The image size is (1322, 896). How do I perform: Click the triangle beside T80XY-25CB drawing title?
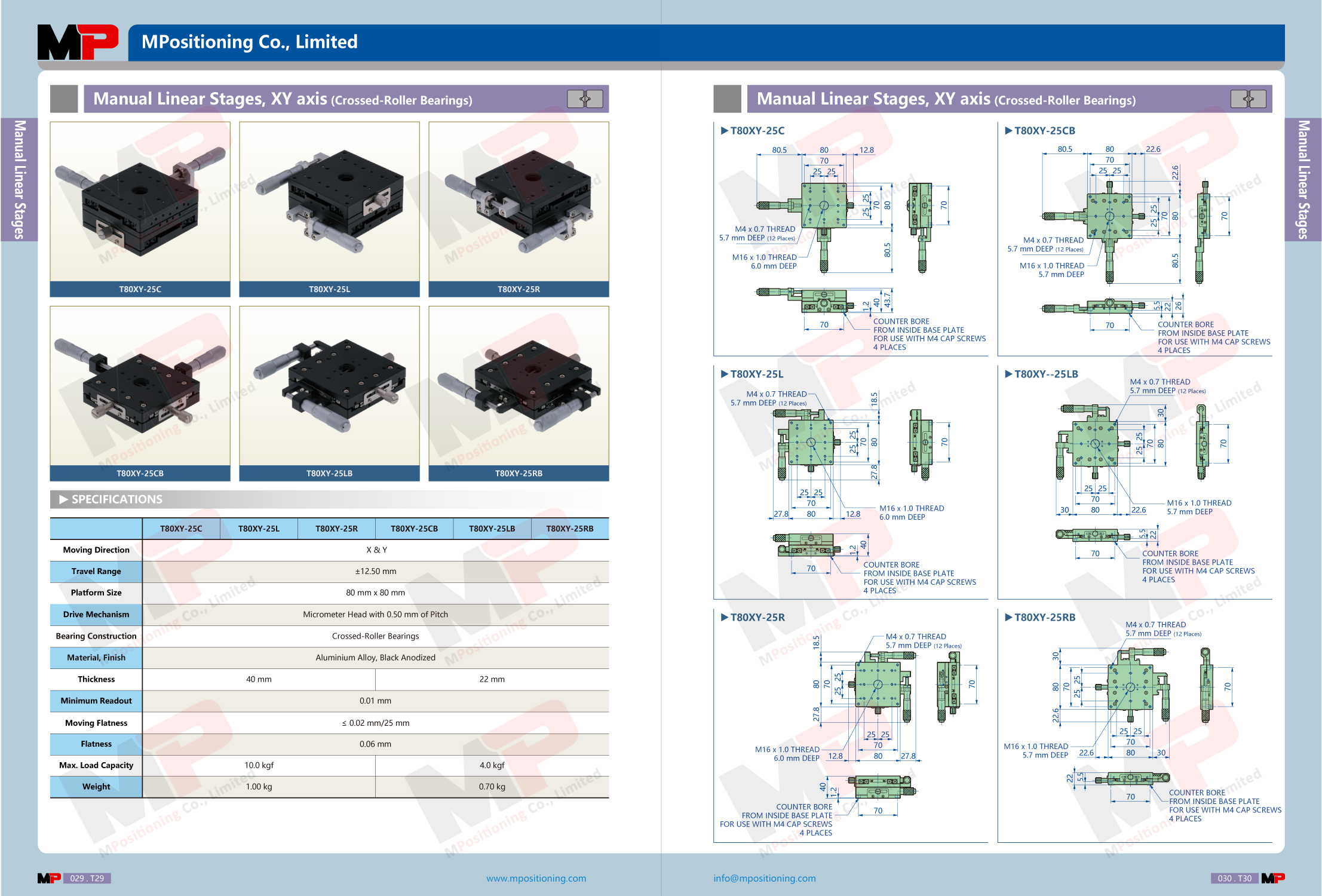1008,130
